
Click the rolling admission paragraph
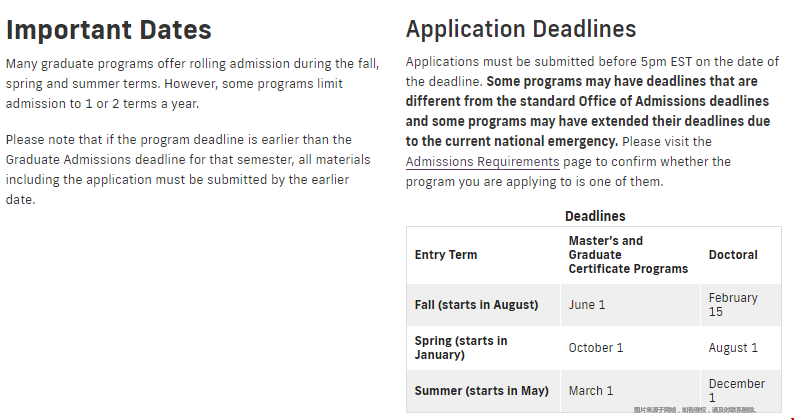[192, 84]
